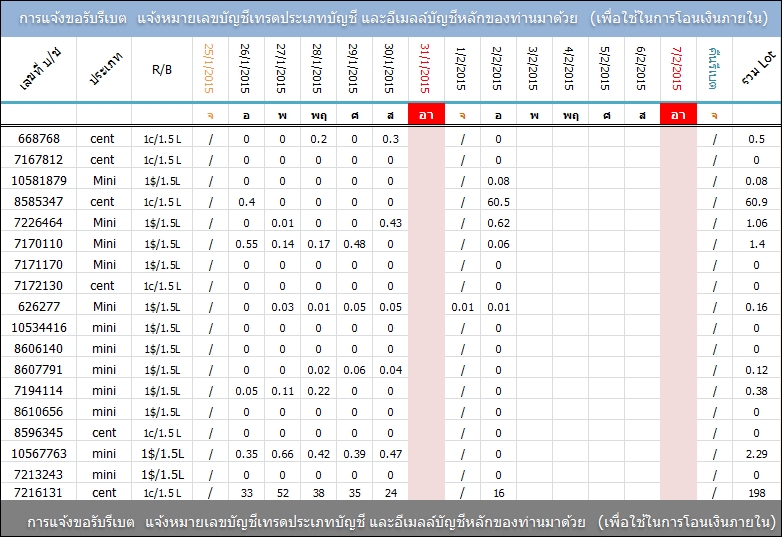The width and height of the screenshot is (782, 537).
Task: Select account number 7167812
Action: [x=39, y=160]
